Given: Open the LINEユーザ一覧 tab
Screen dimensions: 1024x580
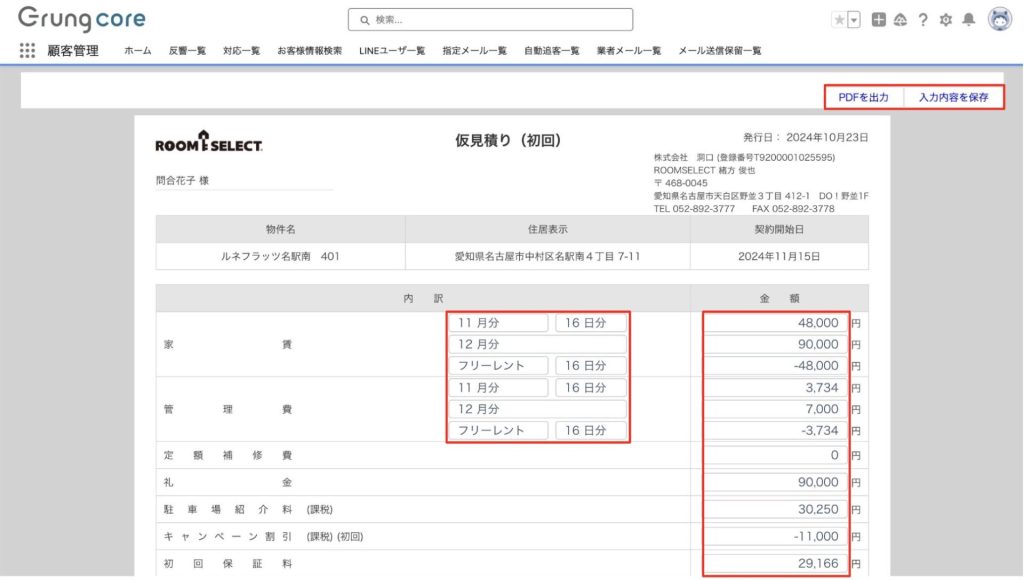Looking at the screenshot, I should point(392,51).
